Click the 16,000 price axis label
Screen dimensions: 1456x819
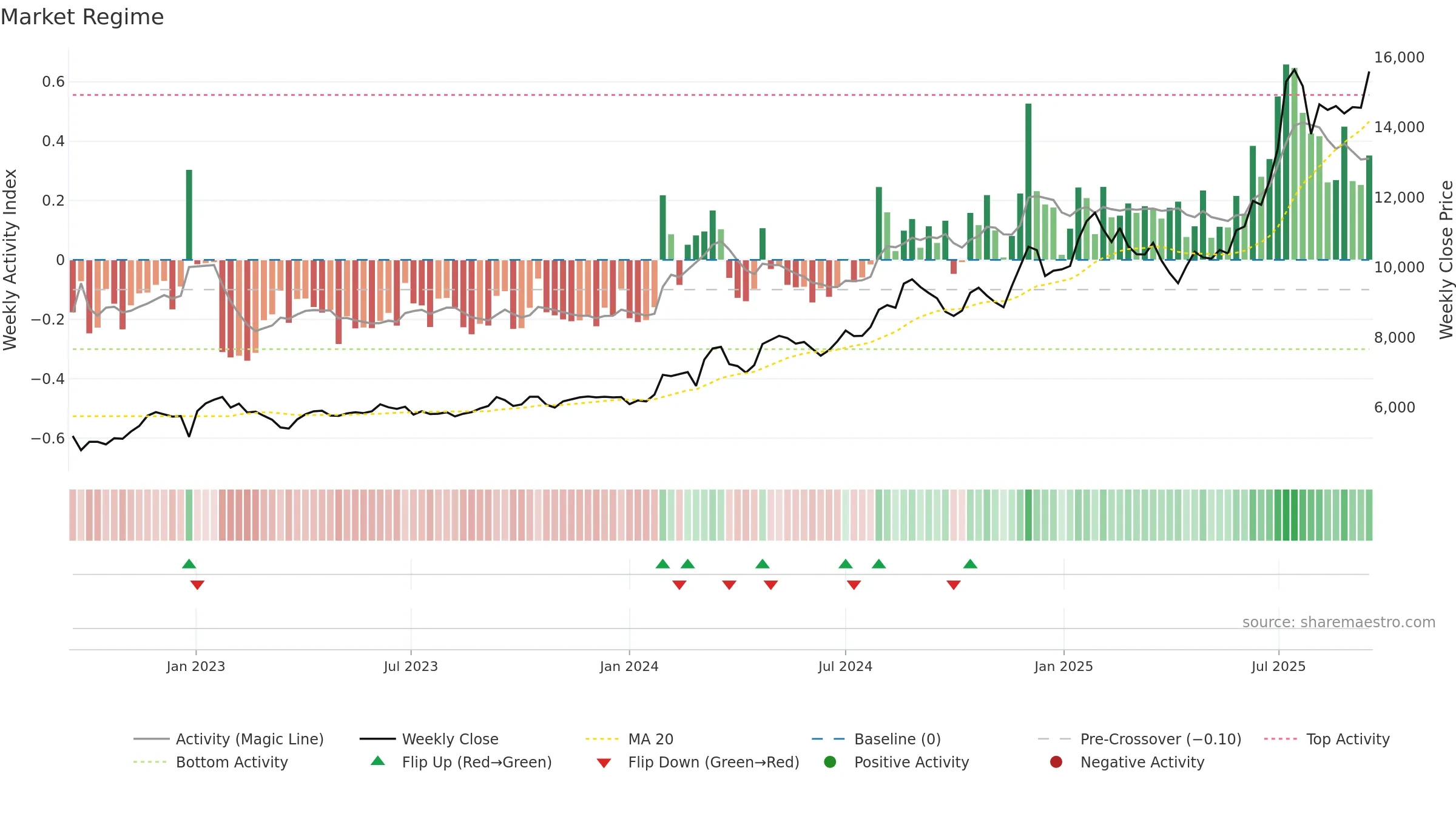(1399, 57)
